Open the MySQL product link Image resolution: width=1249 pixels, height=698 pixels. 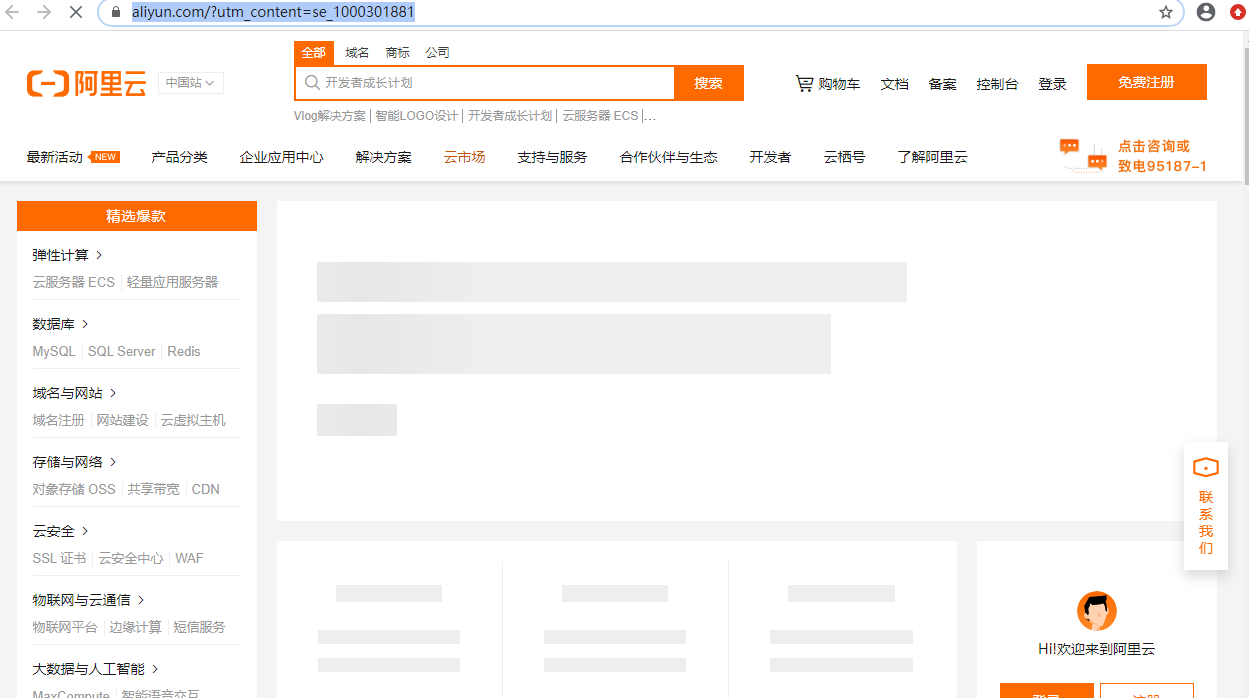pos(53,351)
